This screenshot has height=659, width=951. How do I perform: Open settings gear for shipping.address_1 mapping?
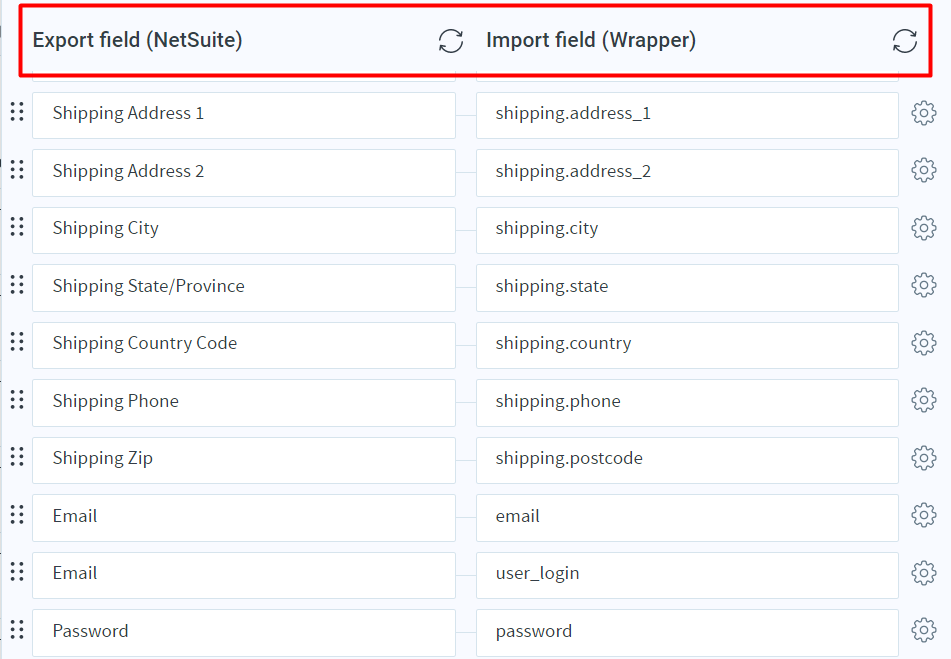tap(924, 113)
